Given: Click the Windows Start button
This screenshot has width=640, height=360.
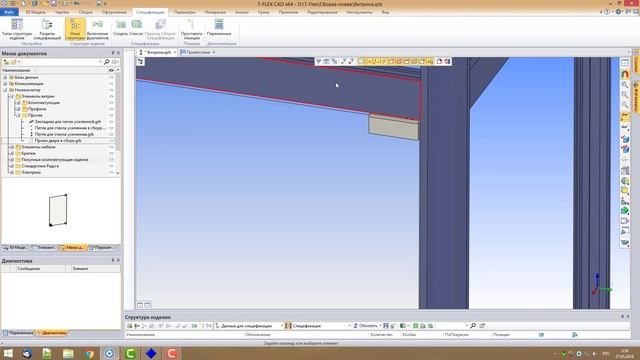Looking at the screenshot, I should (8, 353).
